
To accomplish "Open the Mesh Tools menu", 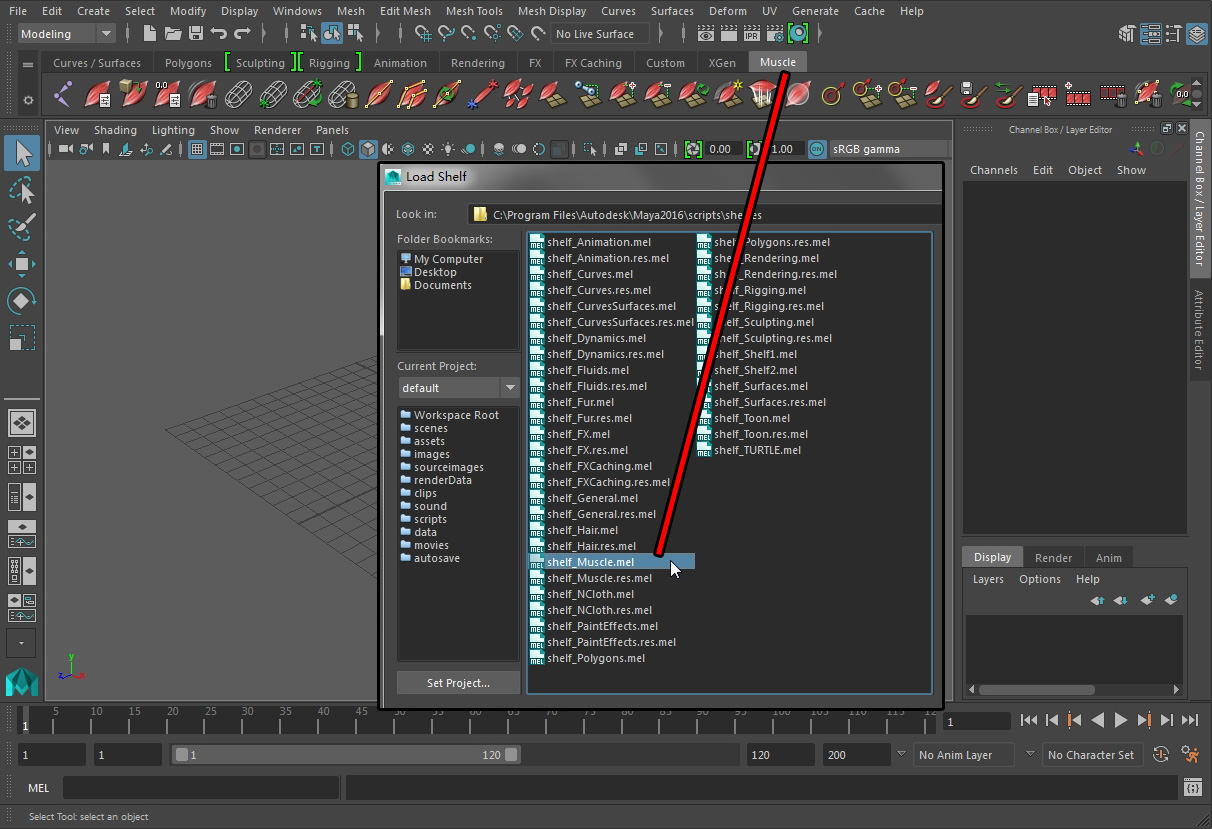I will pyautogui.click(x=474, y=11).
